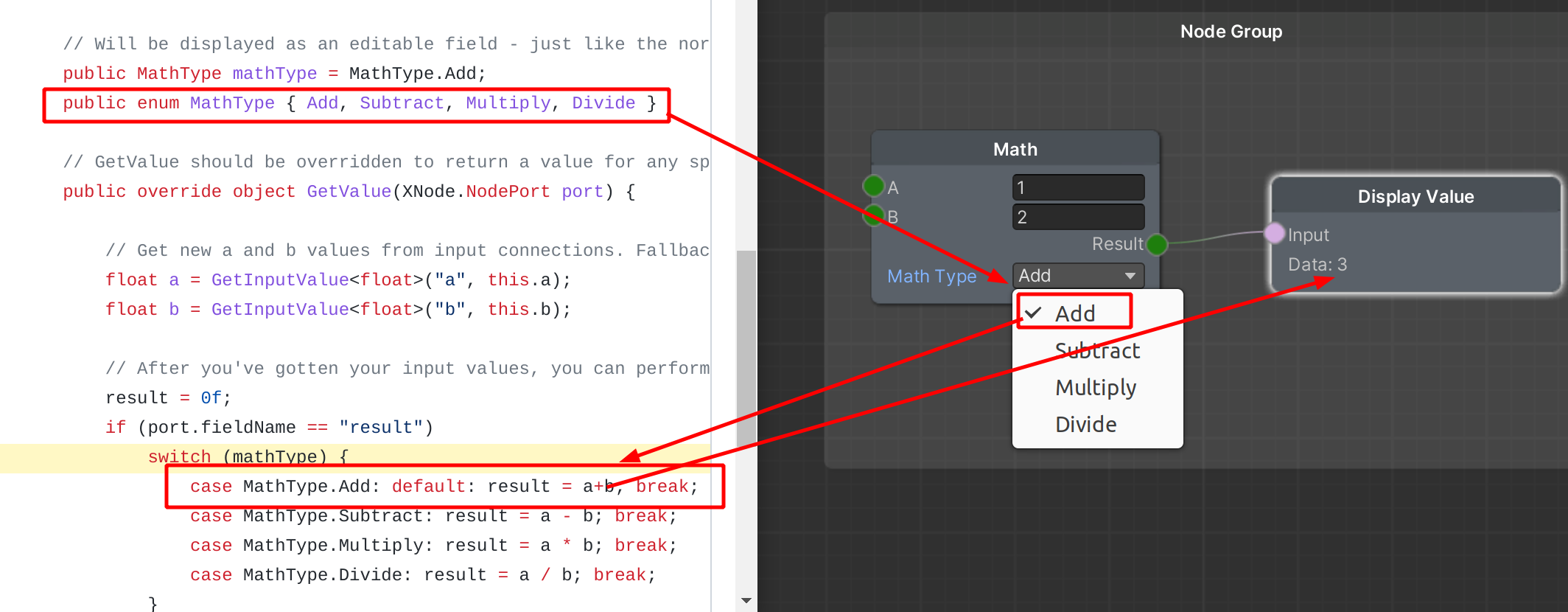Select the checked Add option

pos(1074,313)
